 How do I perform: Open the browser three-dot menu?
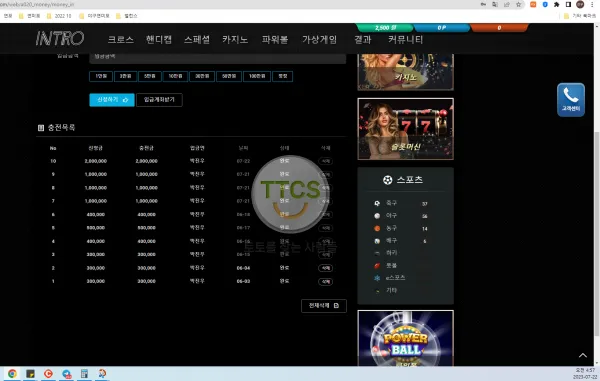coord(592,5)
